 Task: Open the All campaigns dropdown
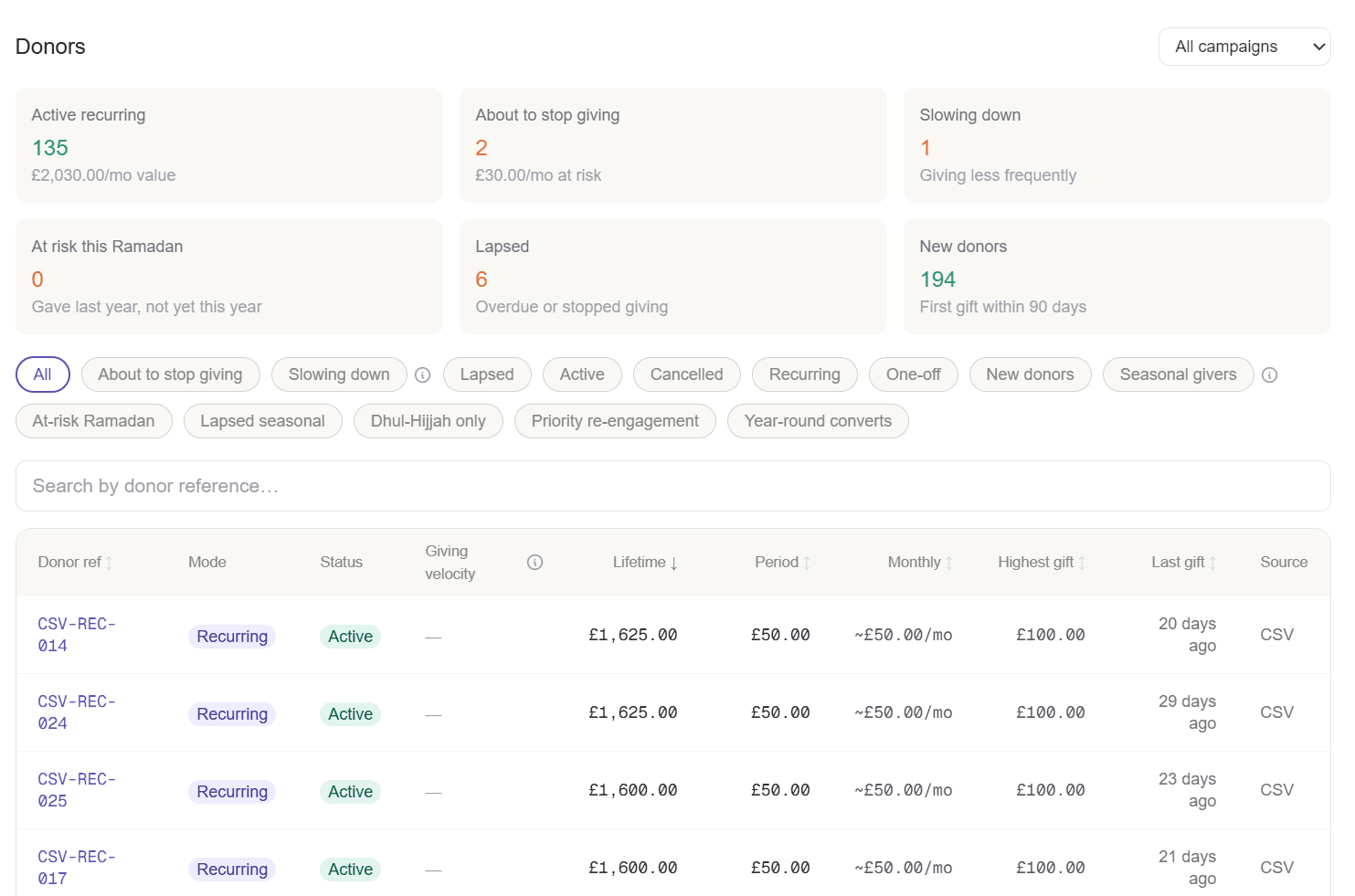click(1244, 47)
